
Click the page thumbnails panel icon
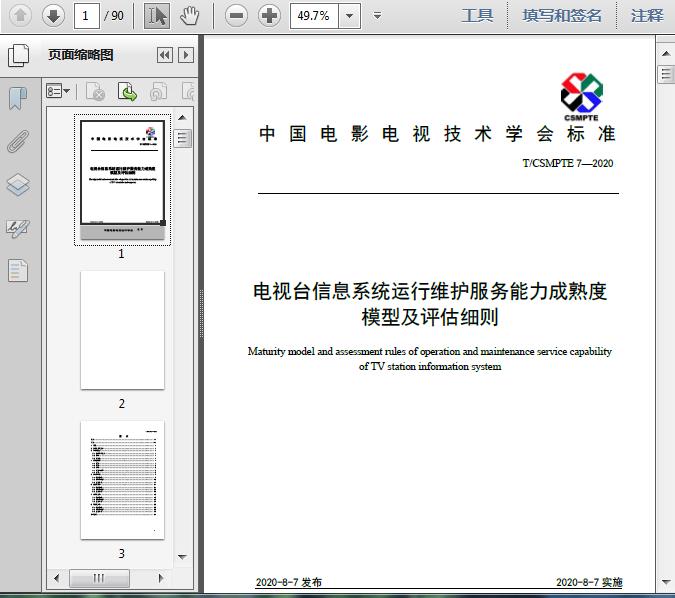pyautogui.click(x=19, y=55)
